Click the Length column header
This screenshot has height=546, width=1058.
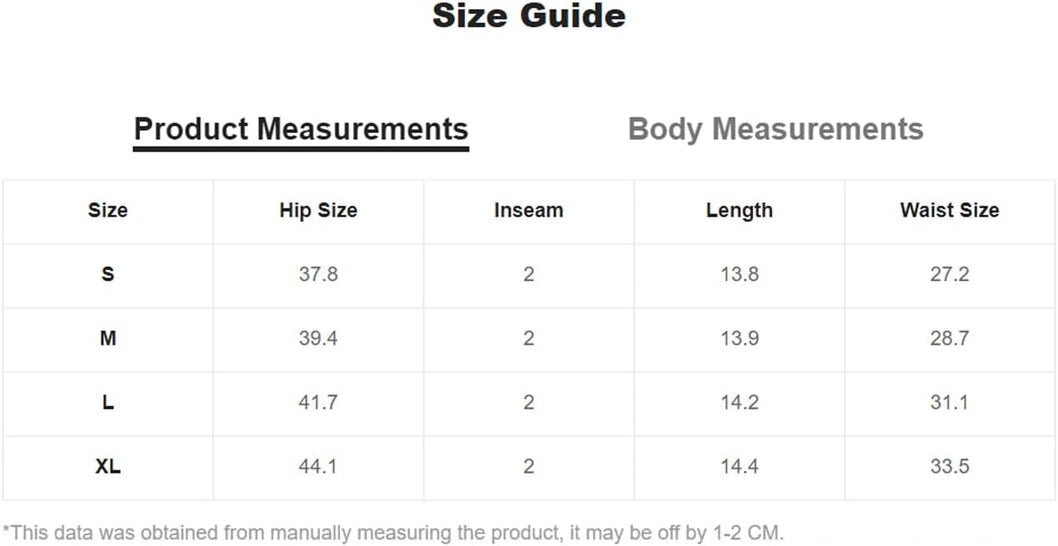(x=739, y=210)
